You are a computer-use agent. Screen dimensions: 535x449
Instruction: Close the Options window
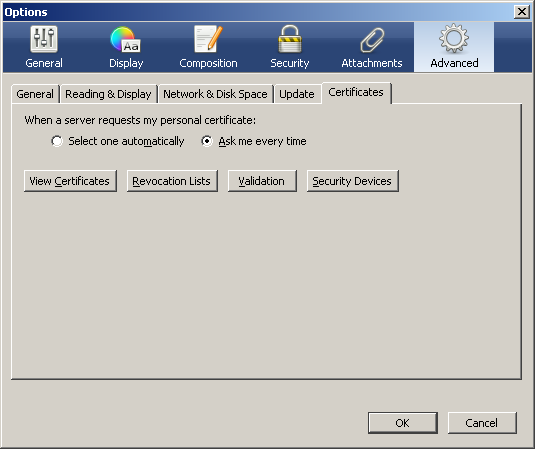click(522, 12)
